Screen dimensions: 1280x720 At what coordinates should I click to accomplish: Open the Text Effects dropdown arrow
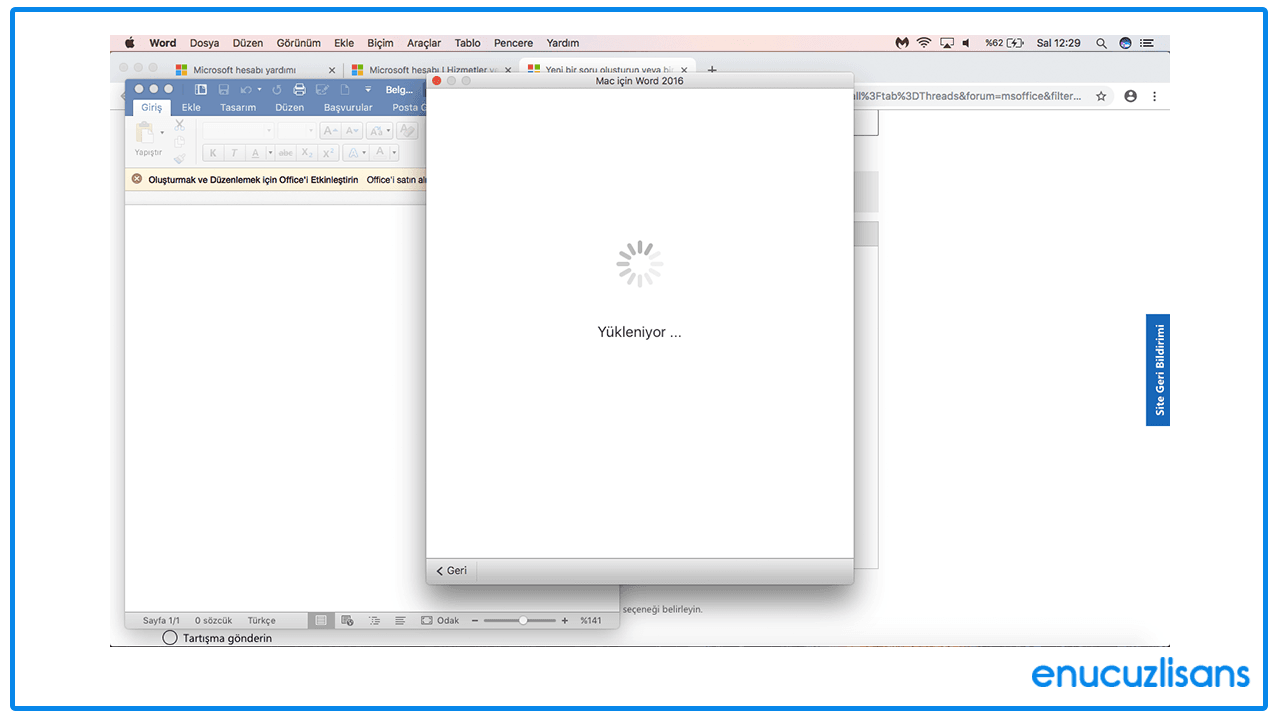(364, 153)
